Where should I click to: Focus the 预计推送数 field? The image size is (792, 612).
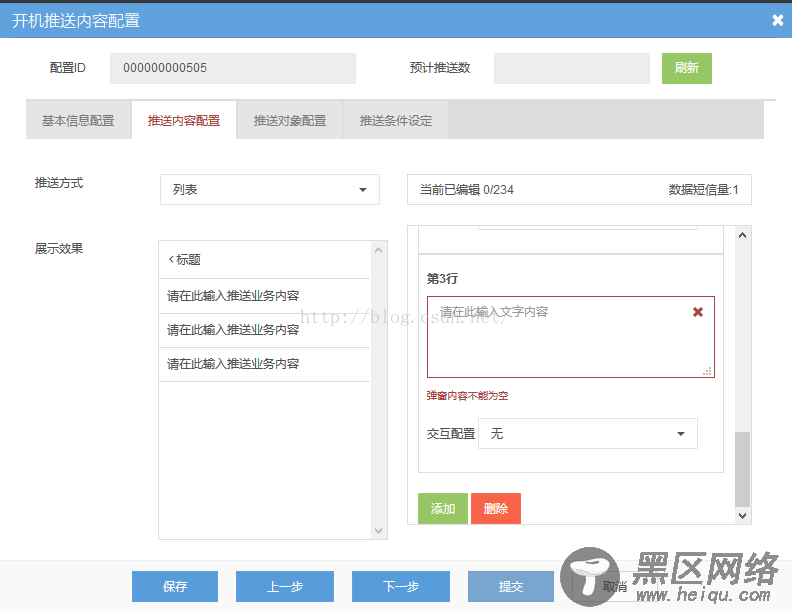pyautogui.click(x=572, y=68)
